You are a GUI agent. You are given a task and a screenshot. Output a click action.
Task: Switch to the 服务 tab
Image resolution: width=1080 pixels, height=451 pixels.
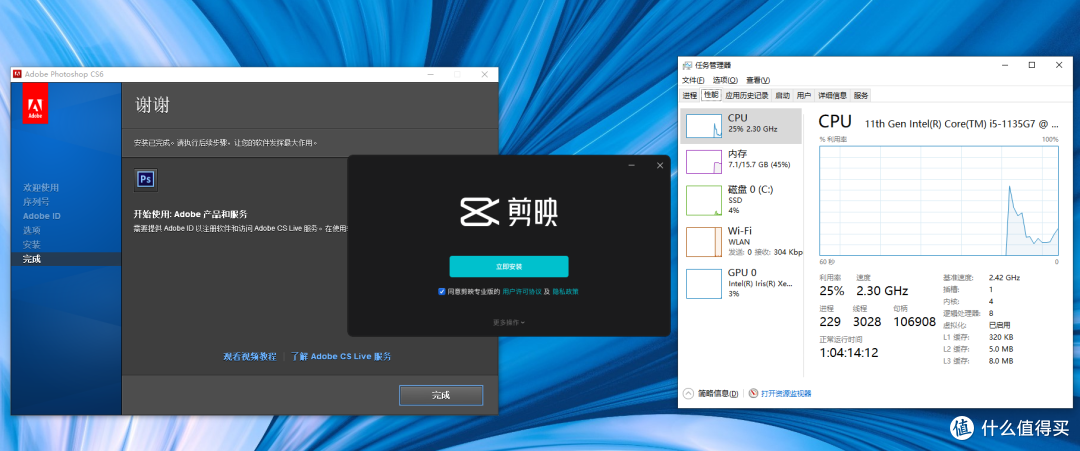tap(861, 96)
